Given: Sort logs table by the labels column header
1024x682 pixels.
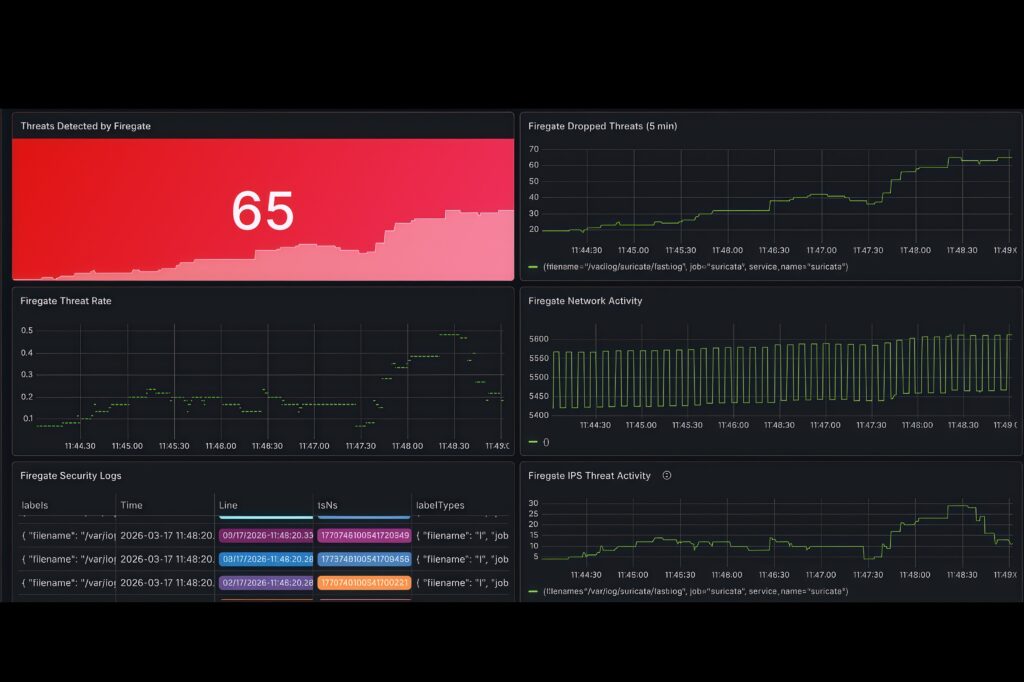Looking at the screenshot, I should click(x=35, y=505).
